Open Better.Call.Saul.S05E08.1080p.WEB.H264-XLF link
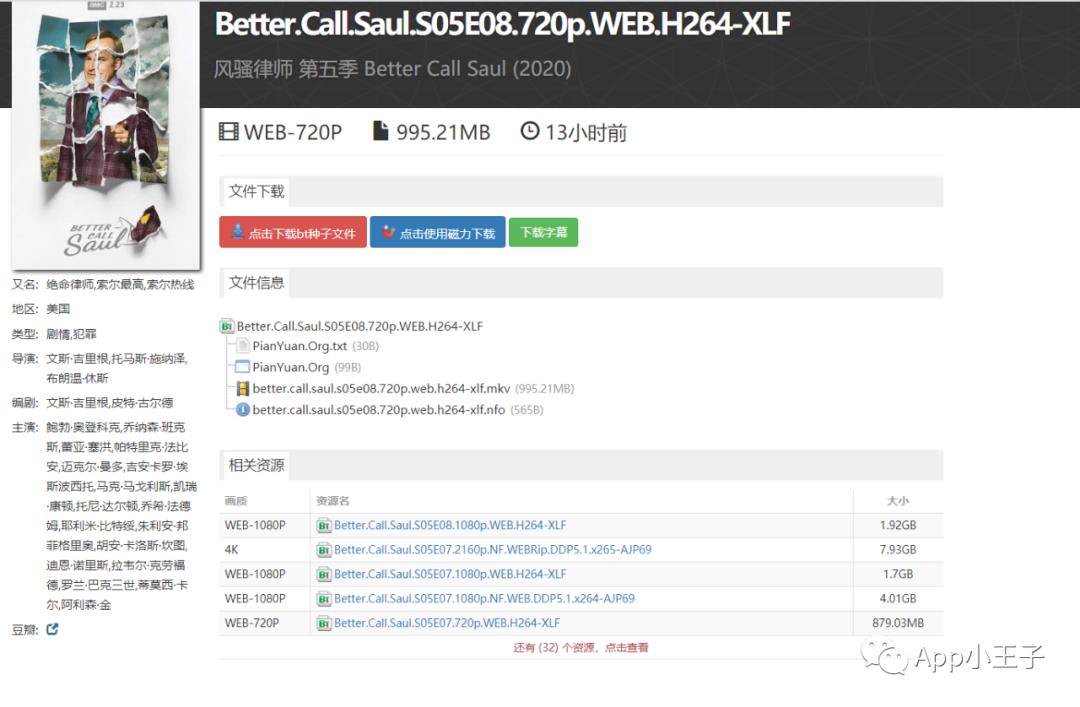Image resolution: width=1080 pixels, height=707 pixels. (x=450, y=525)
